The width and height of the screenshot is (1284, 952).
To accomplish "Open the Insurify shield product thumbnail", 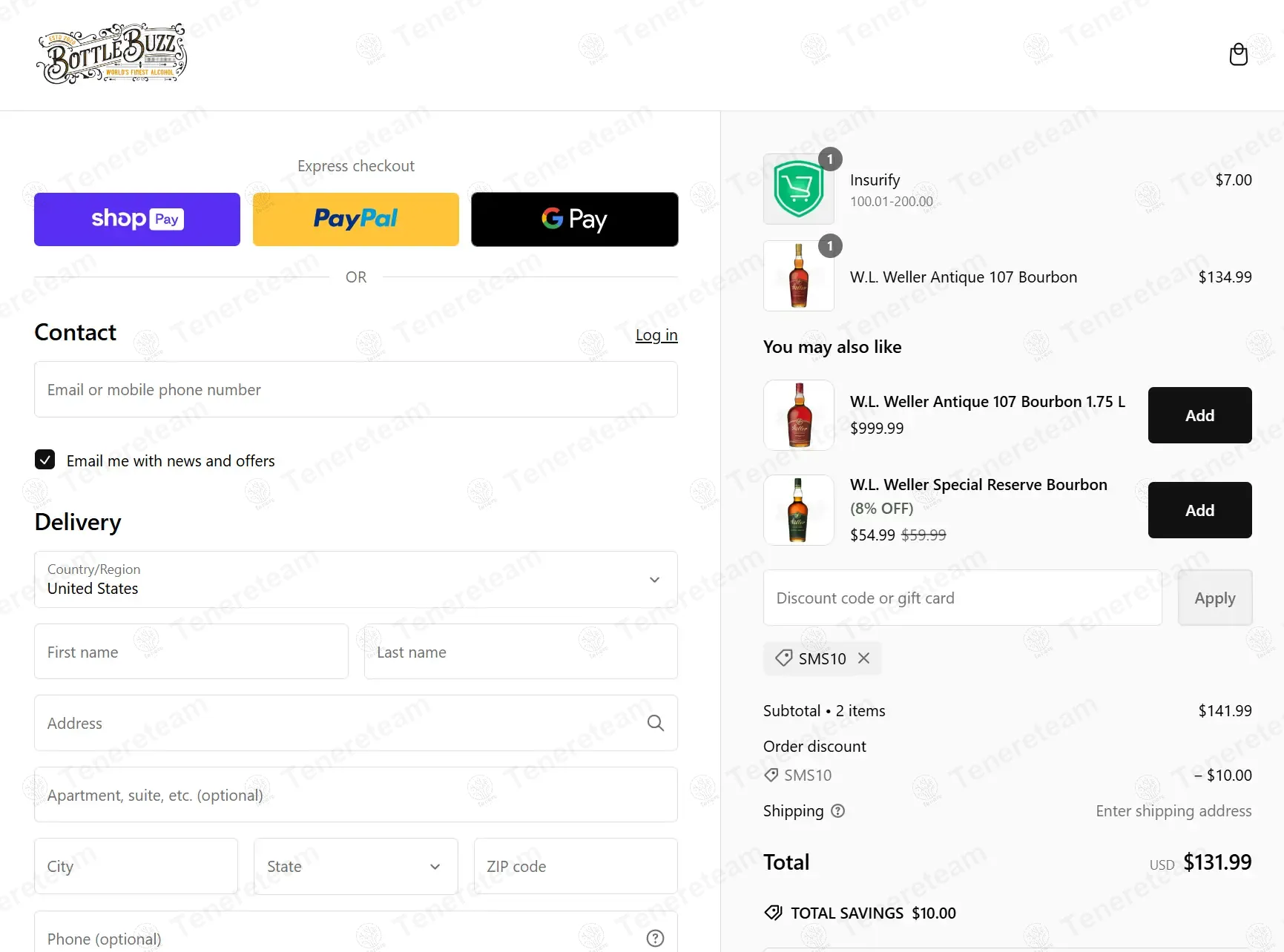I will (799, 189).
